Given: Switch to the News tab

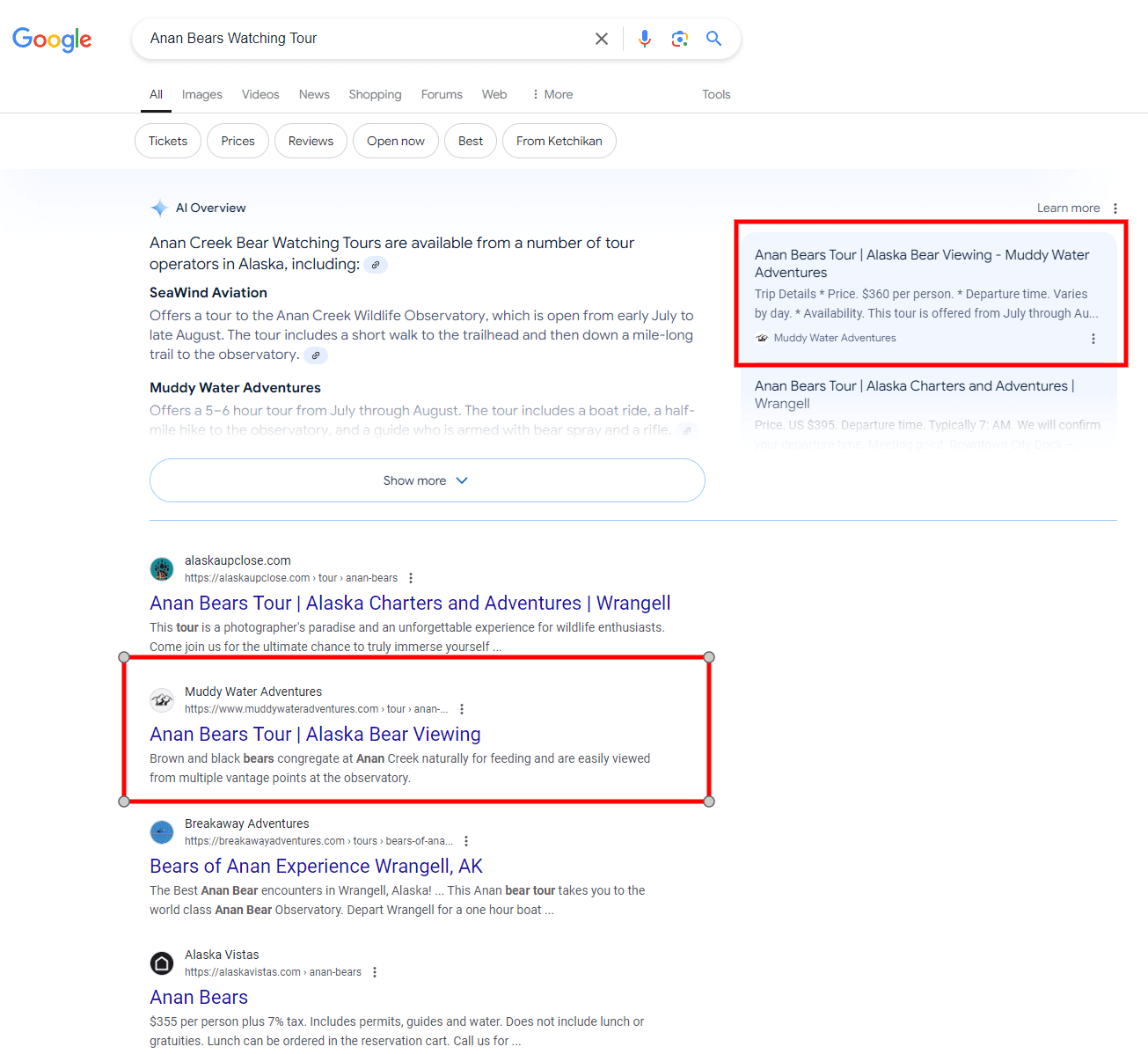Looking at the screenshot, I should pyautogui.click(x=314, y=94).
